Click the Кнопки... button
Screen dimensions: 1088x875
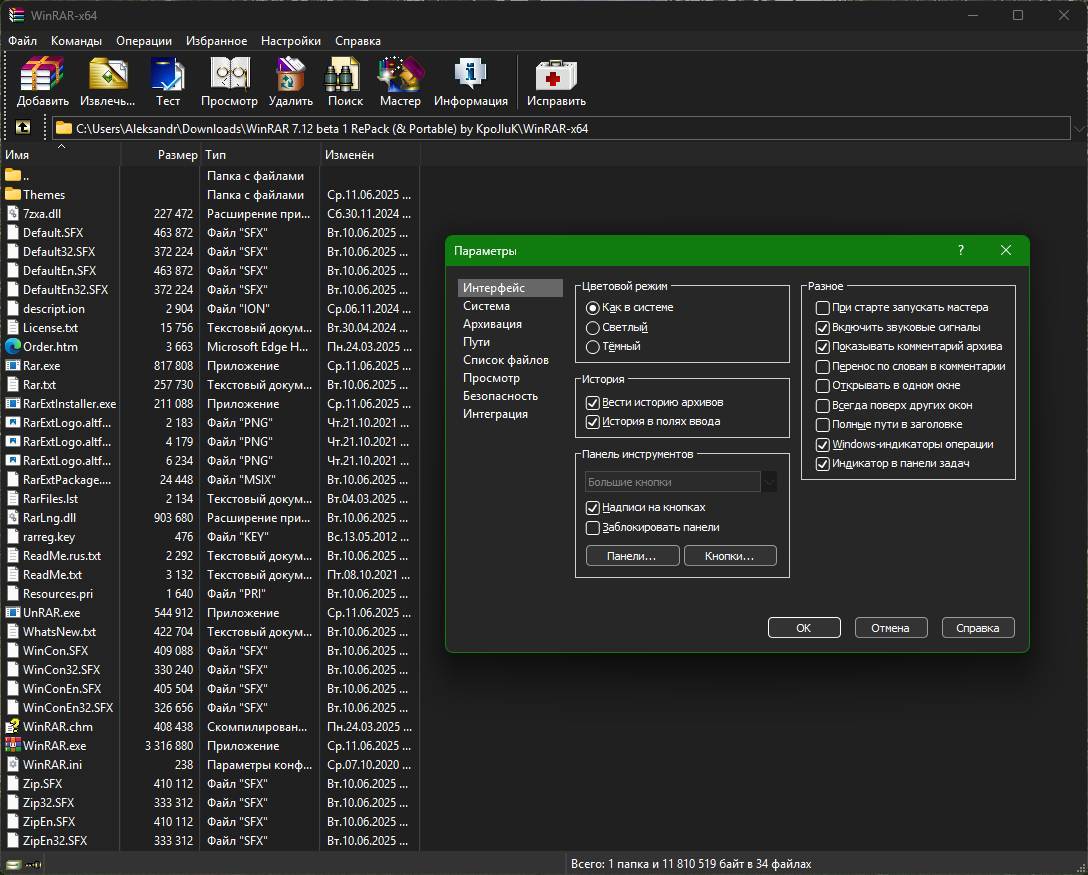730,556
